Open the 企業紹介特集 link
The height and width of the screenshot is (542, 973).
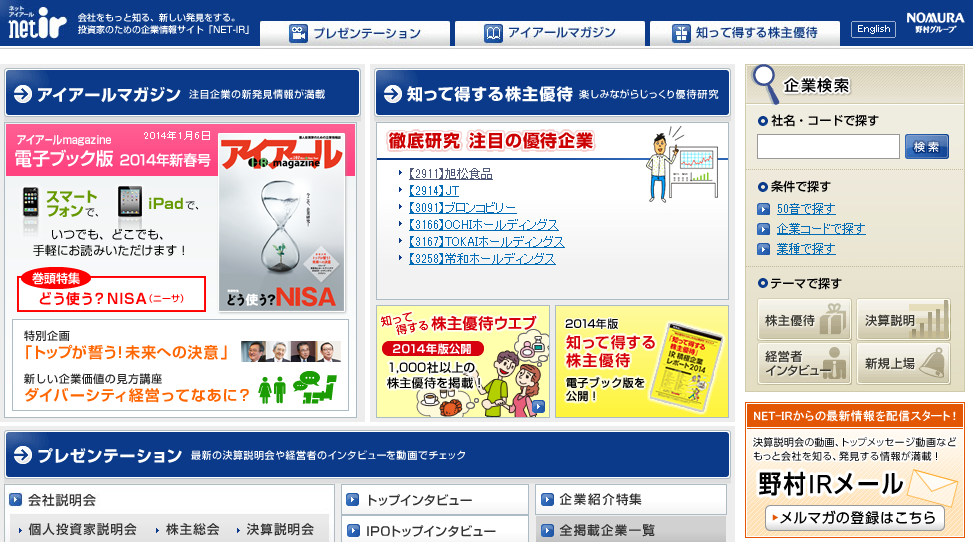[601, 499]
